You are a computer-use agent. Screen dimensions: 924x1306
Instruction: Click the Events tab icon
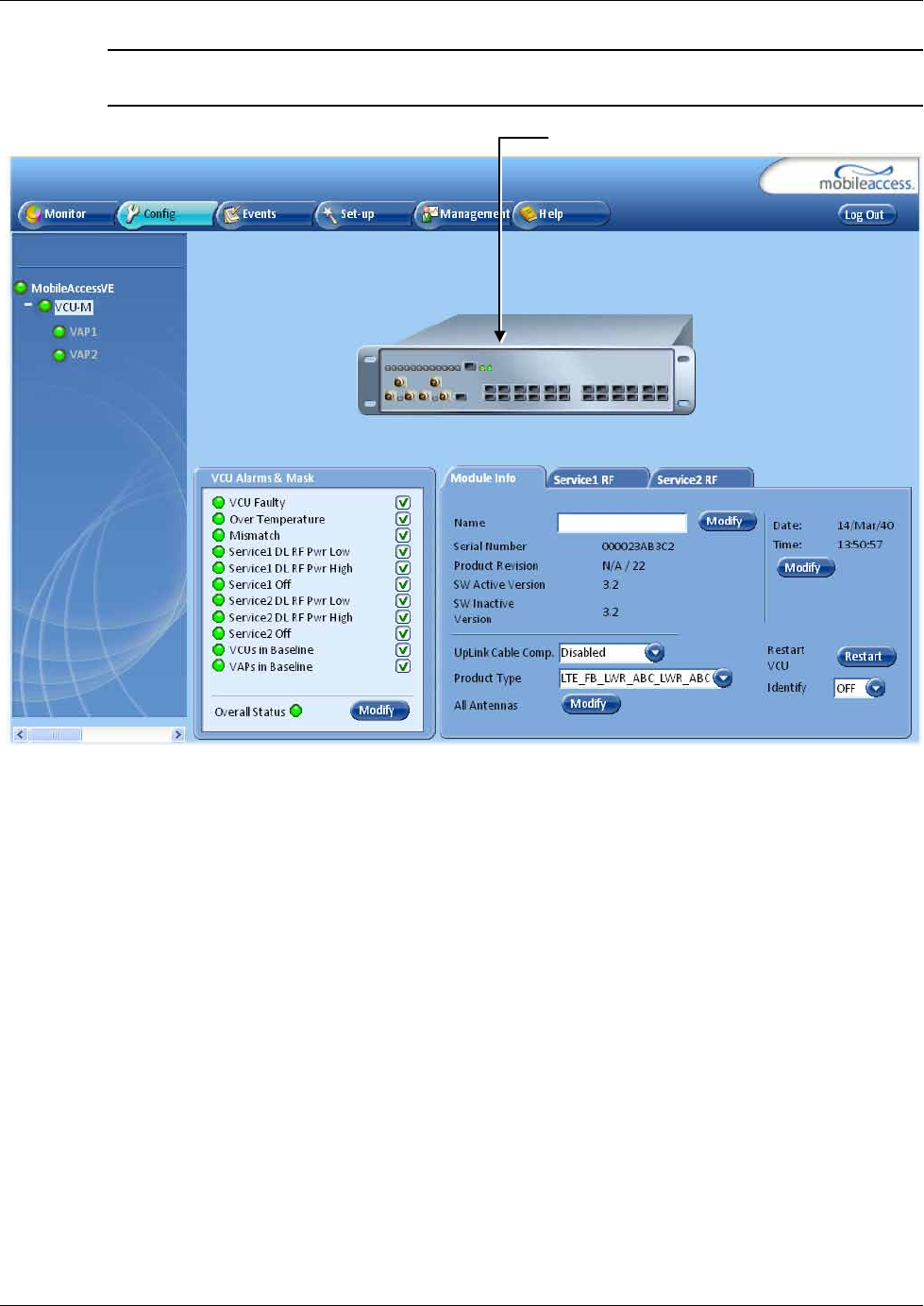pyautogui.click(x=231, y=214)
